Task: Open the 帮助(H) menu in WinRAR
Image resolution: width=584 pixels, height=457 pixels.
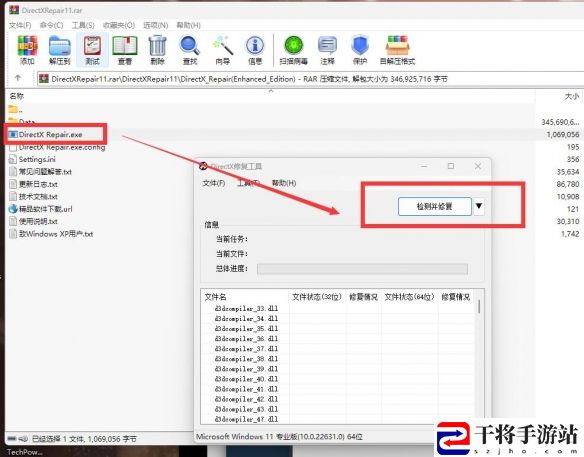Action: (x=188, y=25)
